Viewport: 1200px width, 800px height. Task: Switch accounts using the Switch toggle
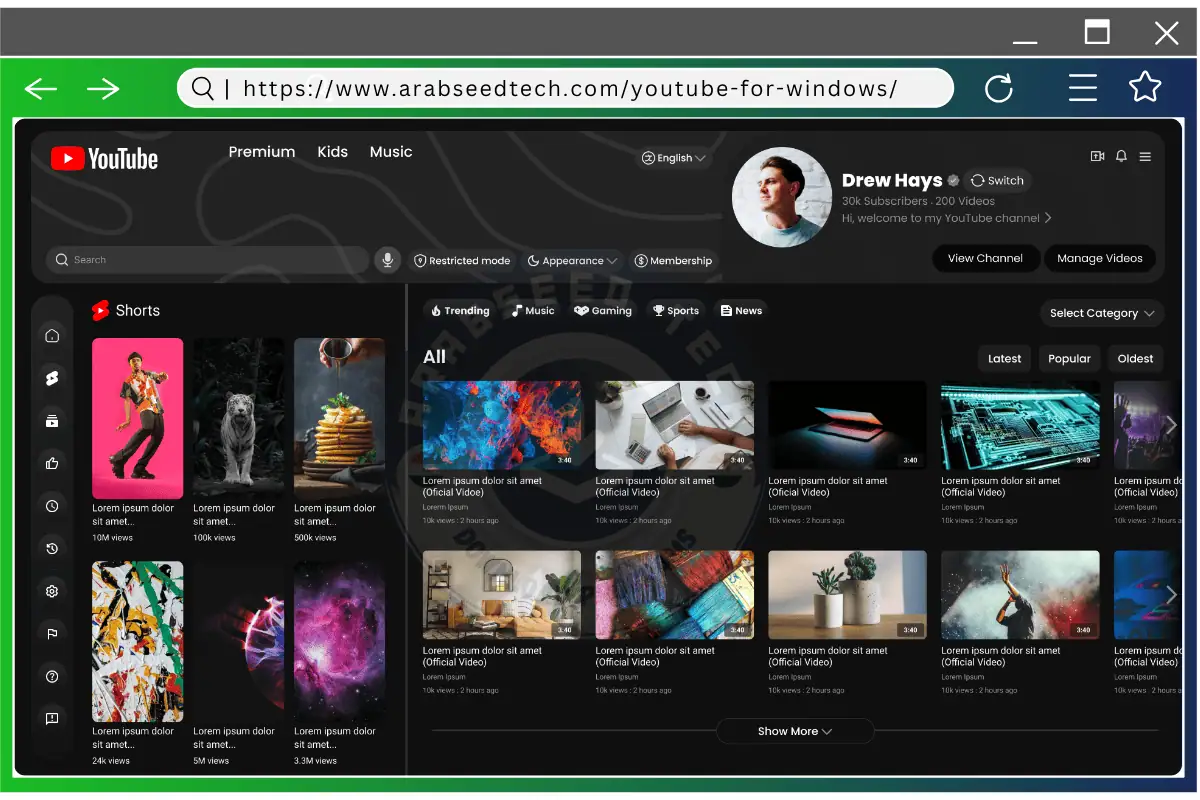pos(997,181)
